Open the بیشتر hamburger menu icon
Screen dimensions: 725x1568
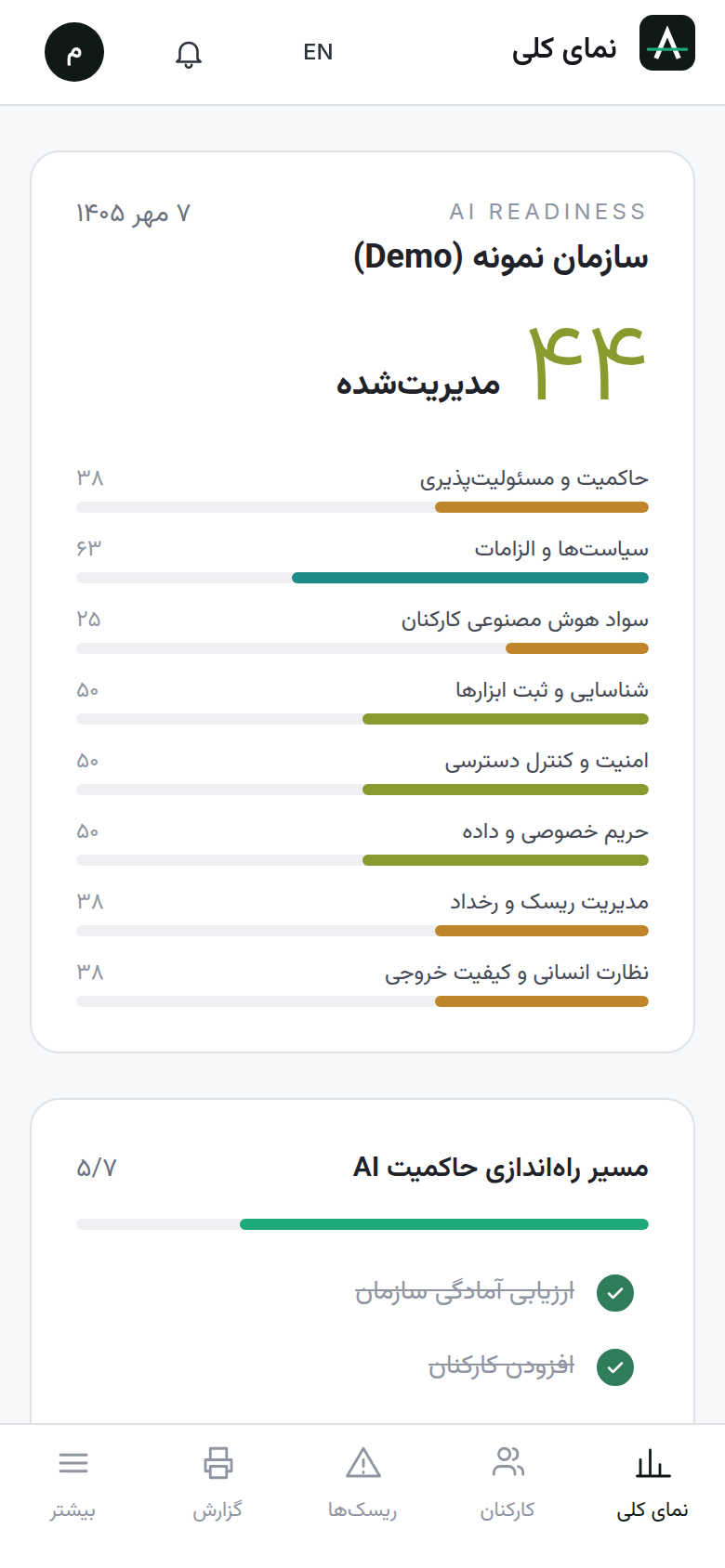(72, 1463)
